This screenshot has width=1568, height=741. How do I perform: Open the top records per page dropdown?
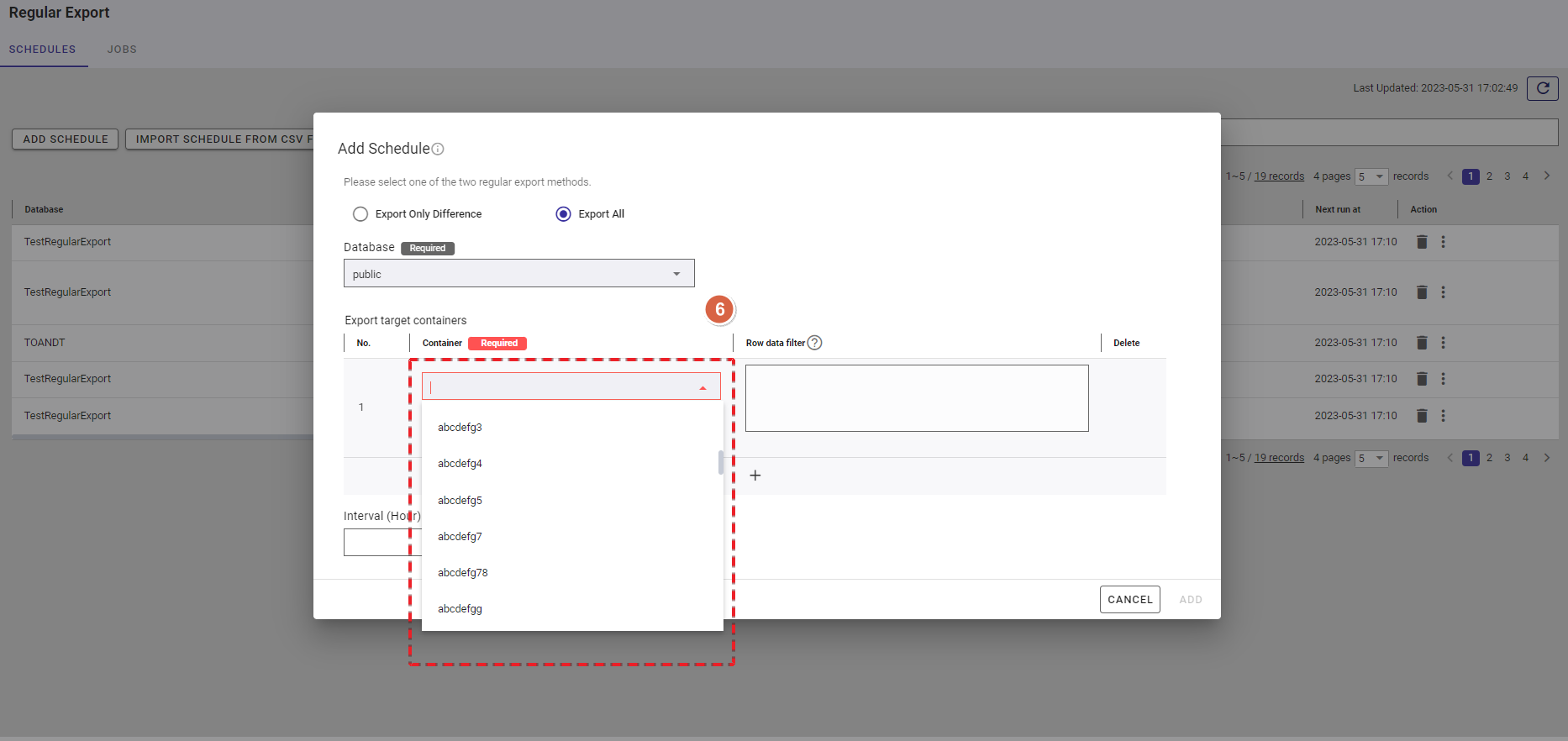pyautogui.click(x=1371, y=176)
